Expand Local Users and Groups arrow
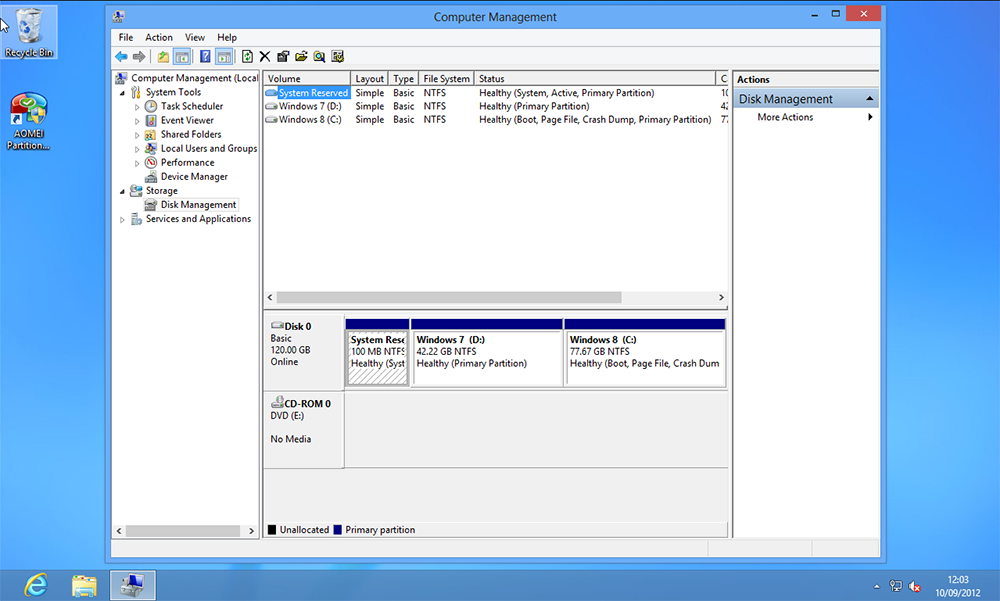 (x=136, y=149)
